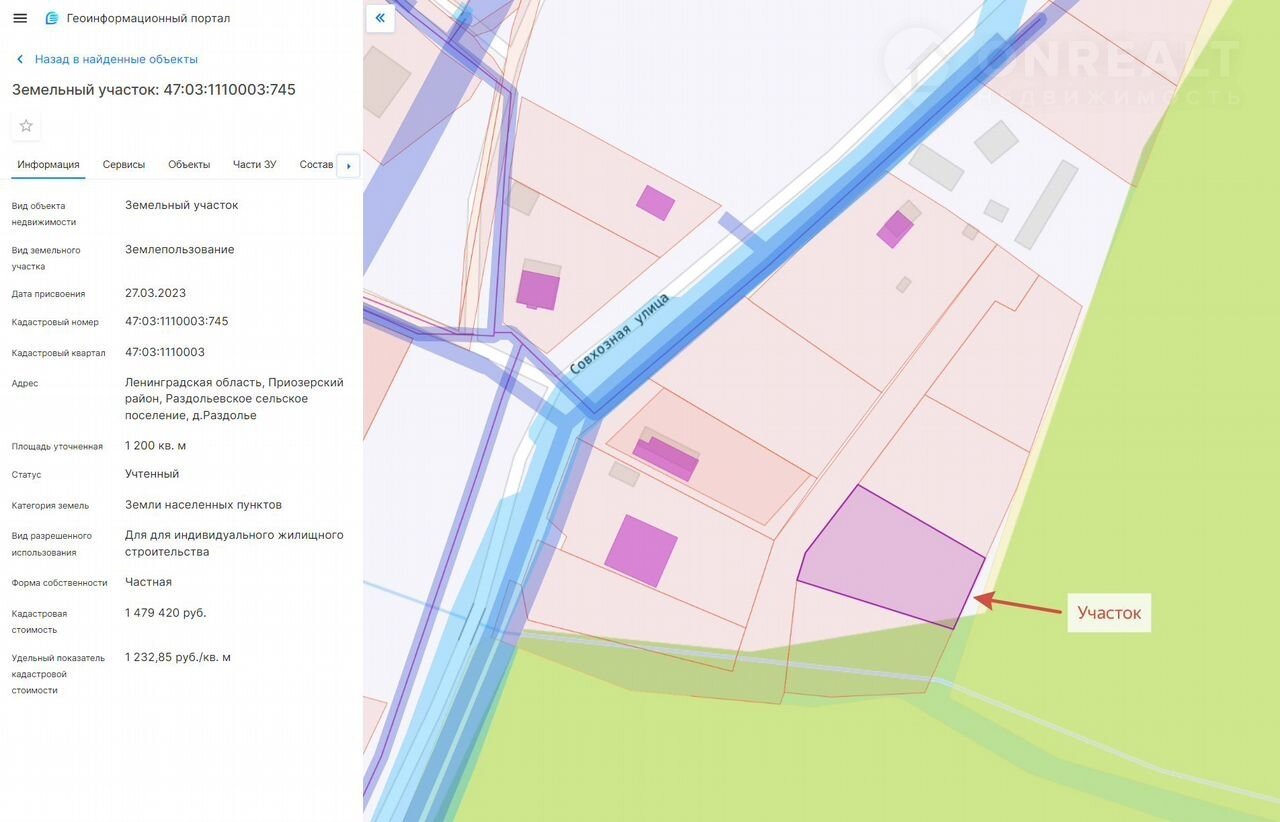Click the cadastral value 1 479 420 руб.
1280x822 pixels.
(x=166, y=612)
